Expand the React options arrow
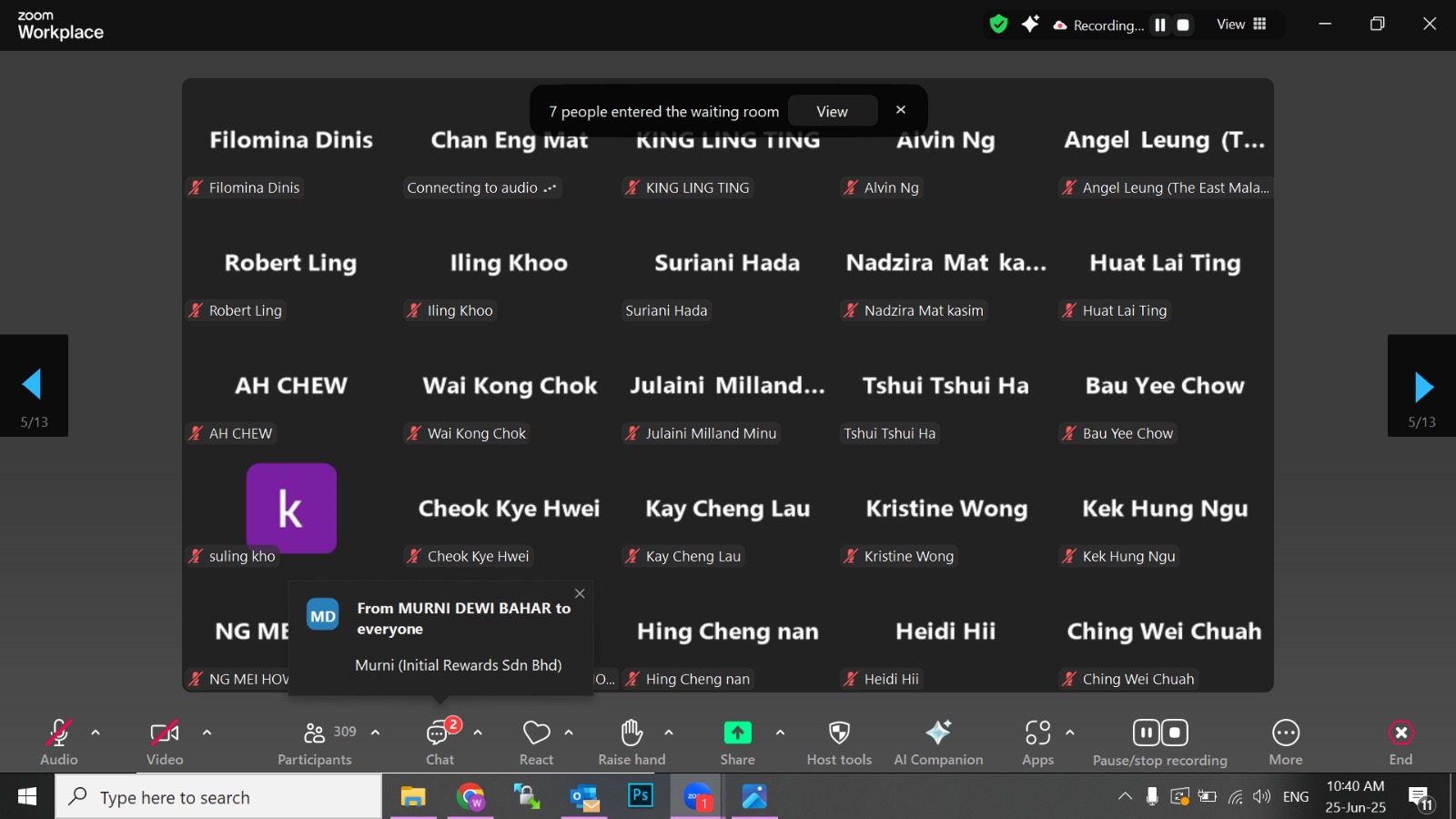Screen dimensions: 1456x819 click(x=569, y=733)
